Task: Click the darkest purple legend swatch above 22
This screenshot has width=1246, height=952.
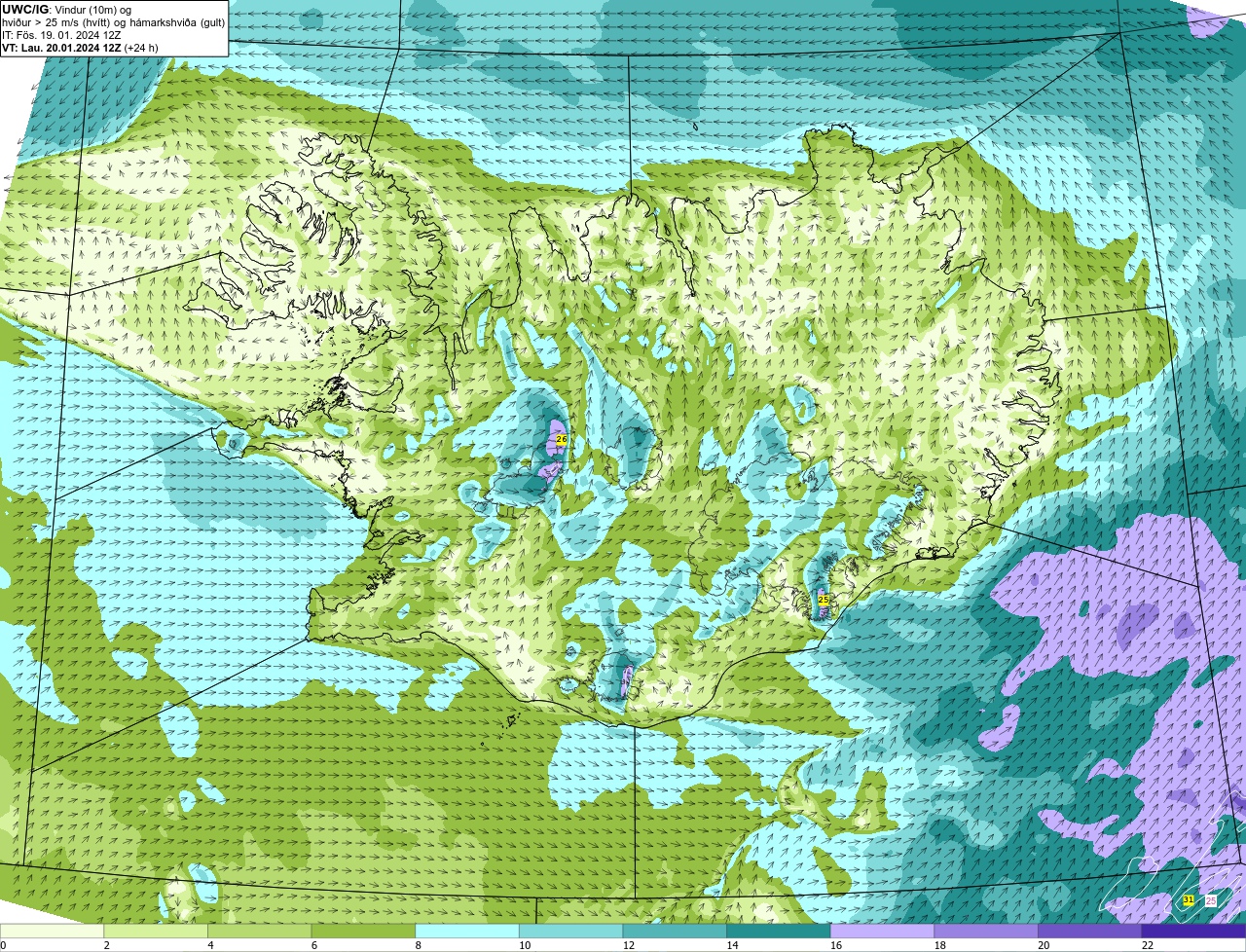Action: [1193, 931]
